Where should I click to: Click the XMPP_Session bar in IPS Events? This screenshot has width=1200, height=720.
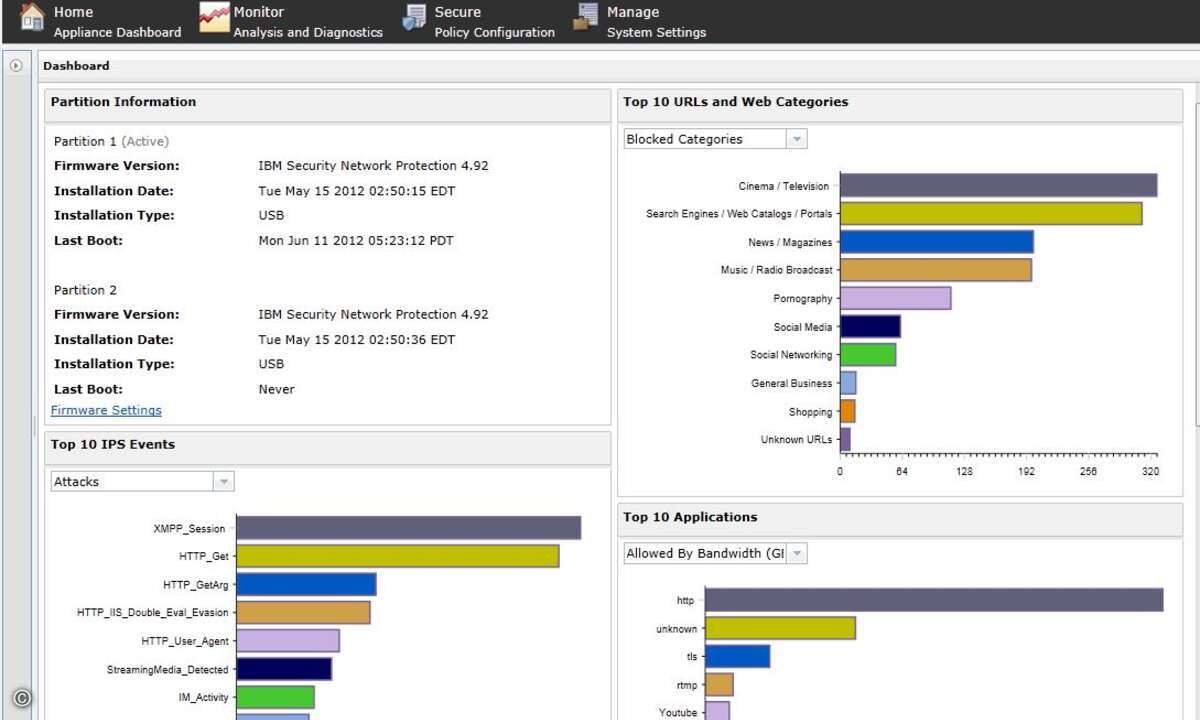click(408, 528)
